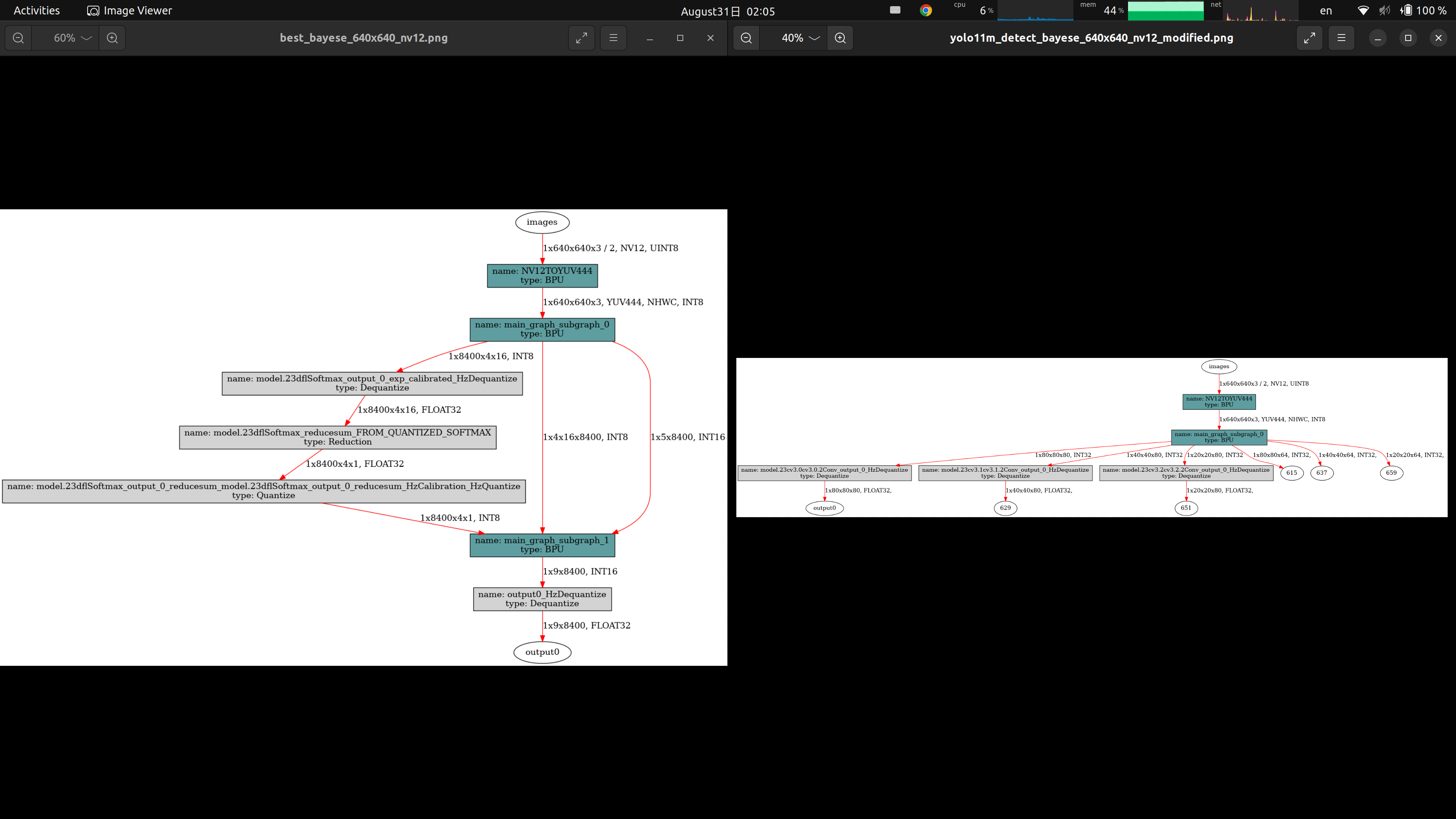Open hamburger menu of yolo11m window
The width and height of the screenshot is (1456, 819).
1341,38
